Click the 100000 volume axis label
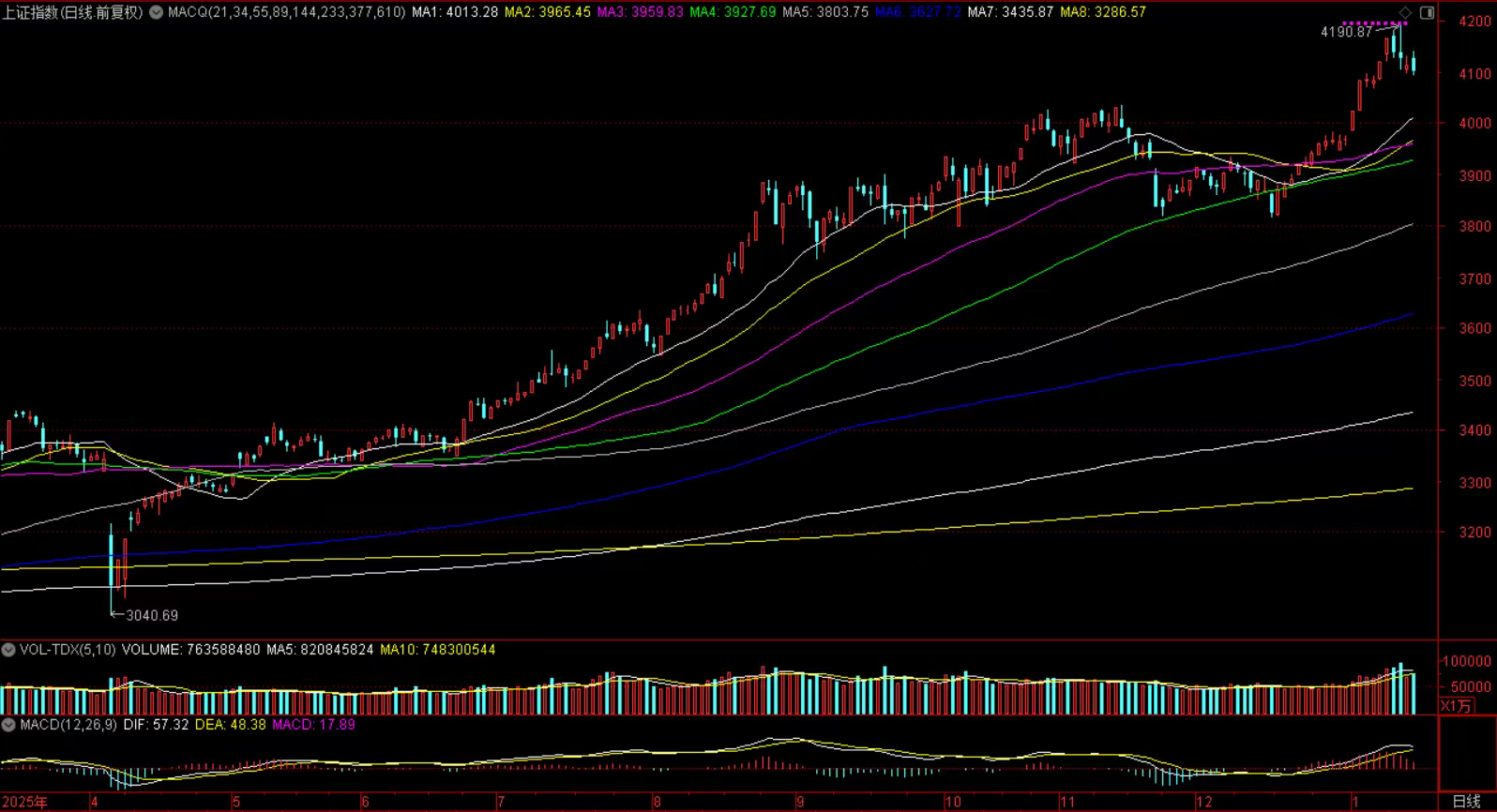The width and height of the screenshot is (1497, 812). 1467,661
